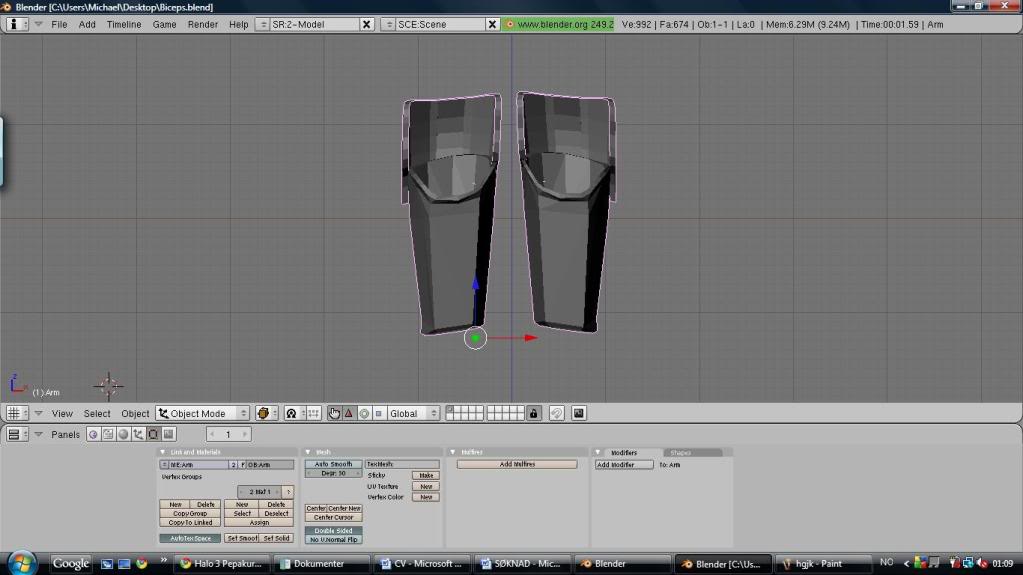Click the proportional edit falloff icon

pos(557,413)
